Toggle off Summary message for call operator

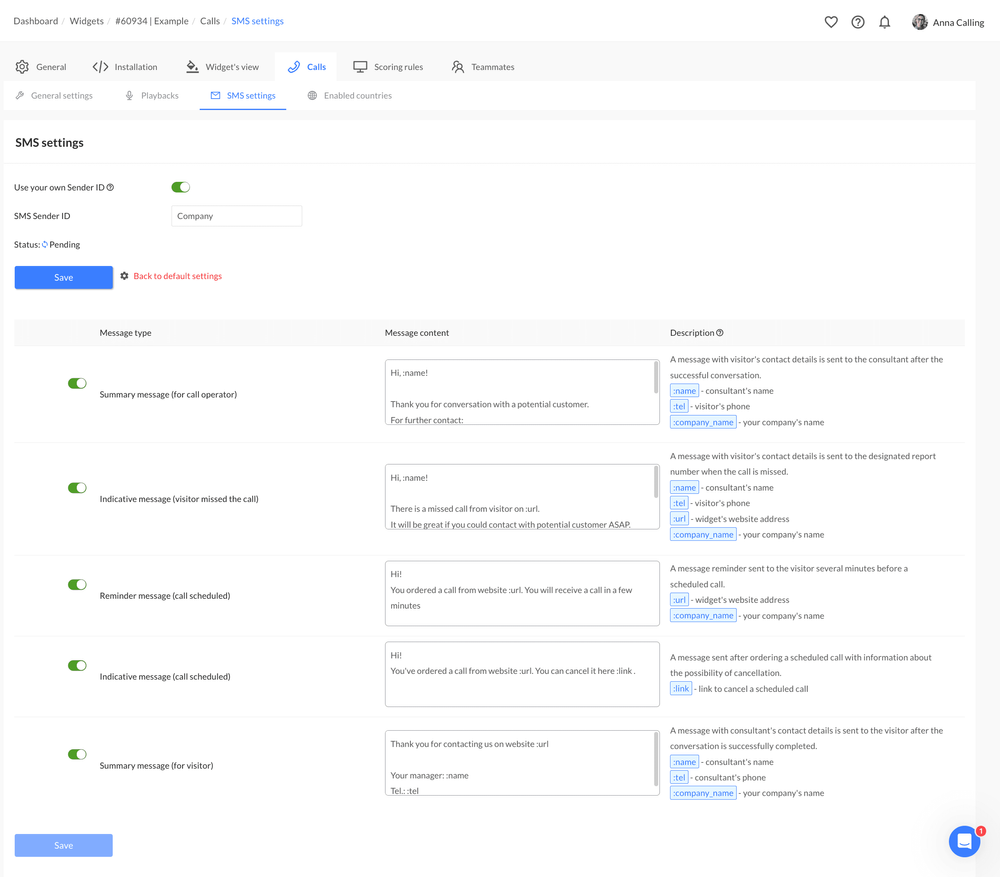coord(77,383)
